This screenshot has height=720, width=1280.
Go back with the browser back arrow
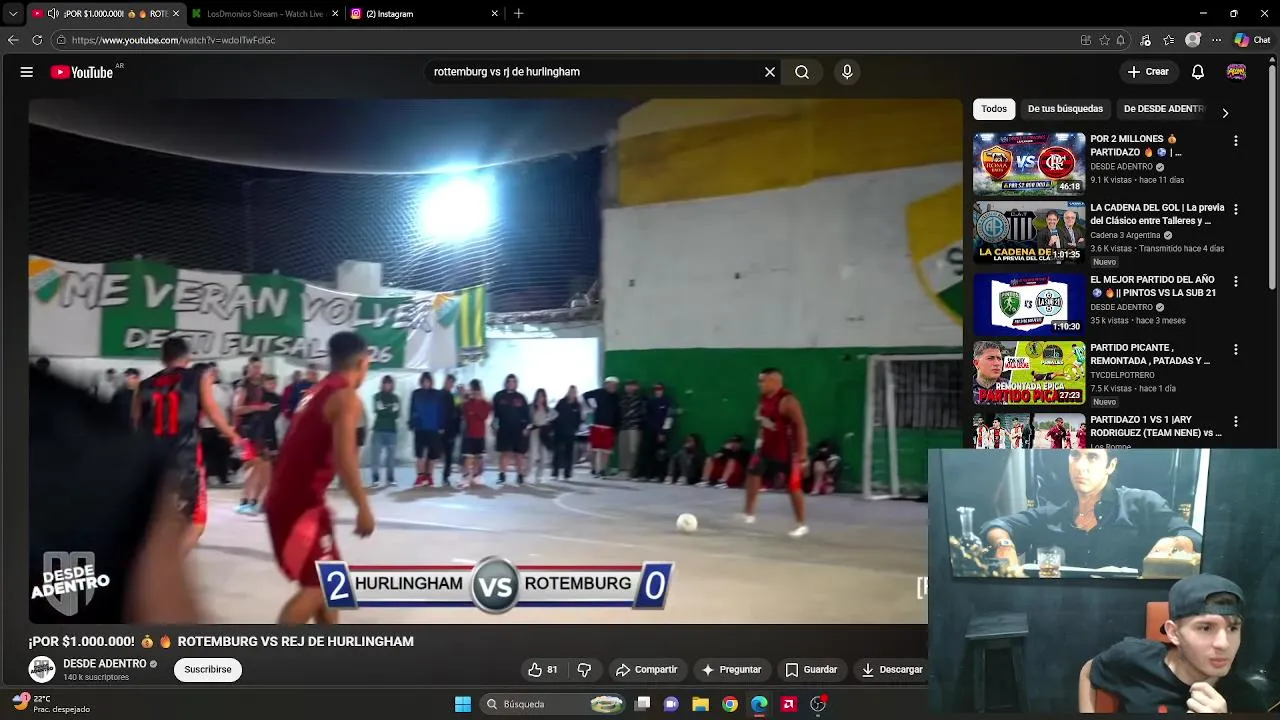13,40
